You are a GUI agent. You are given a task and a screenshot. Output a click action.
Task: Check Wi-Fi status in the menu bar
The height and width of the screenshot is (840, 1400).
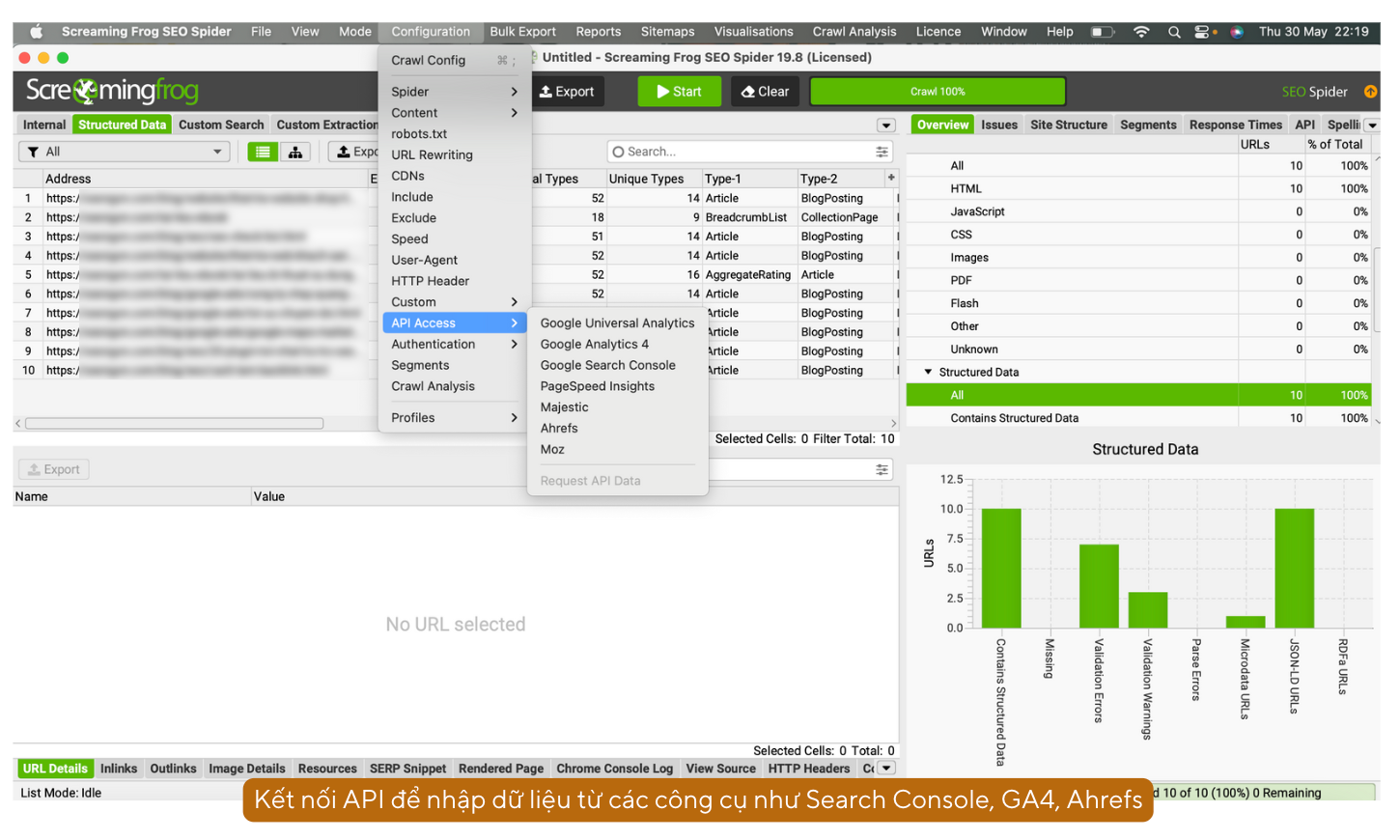pyautogui.click(x=1141, y=32)
